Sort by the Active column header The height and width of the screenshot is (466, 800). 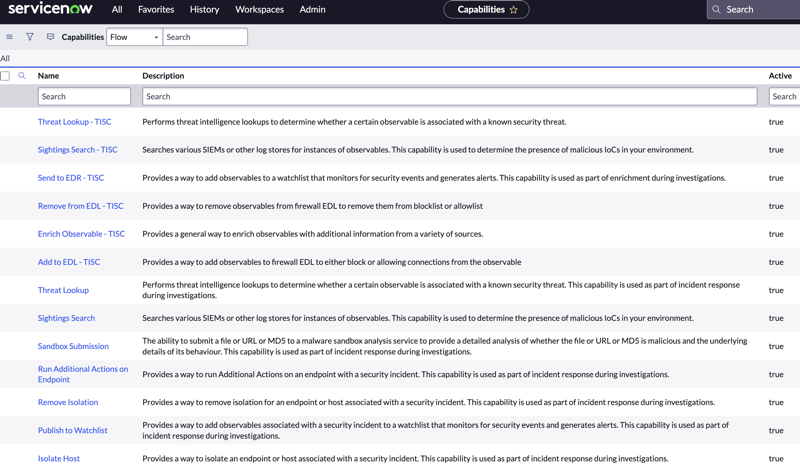point(780,76)
